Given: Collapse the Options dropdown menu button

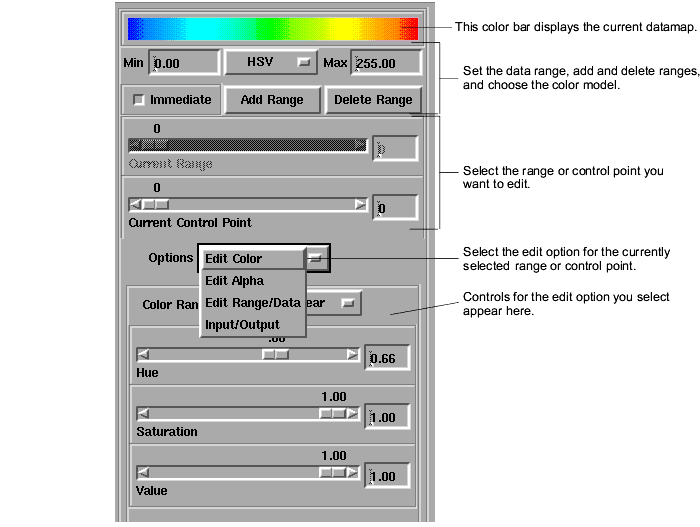Looking at the screenshot, I should point(315,258).
